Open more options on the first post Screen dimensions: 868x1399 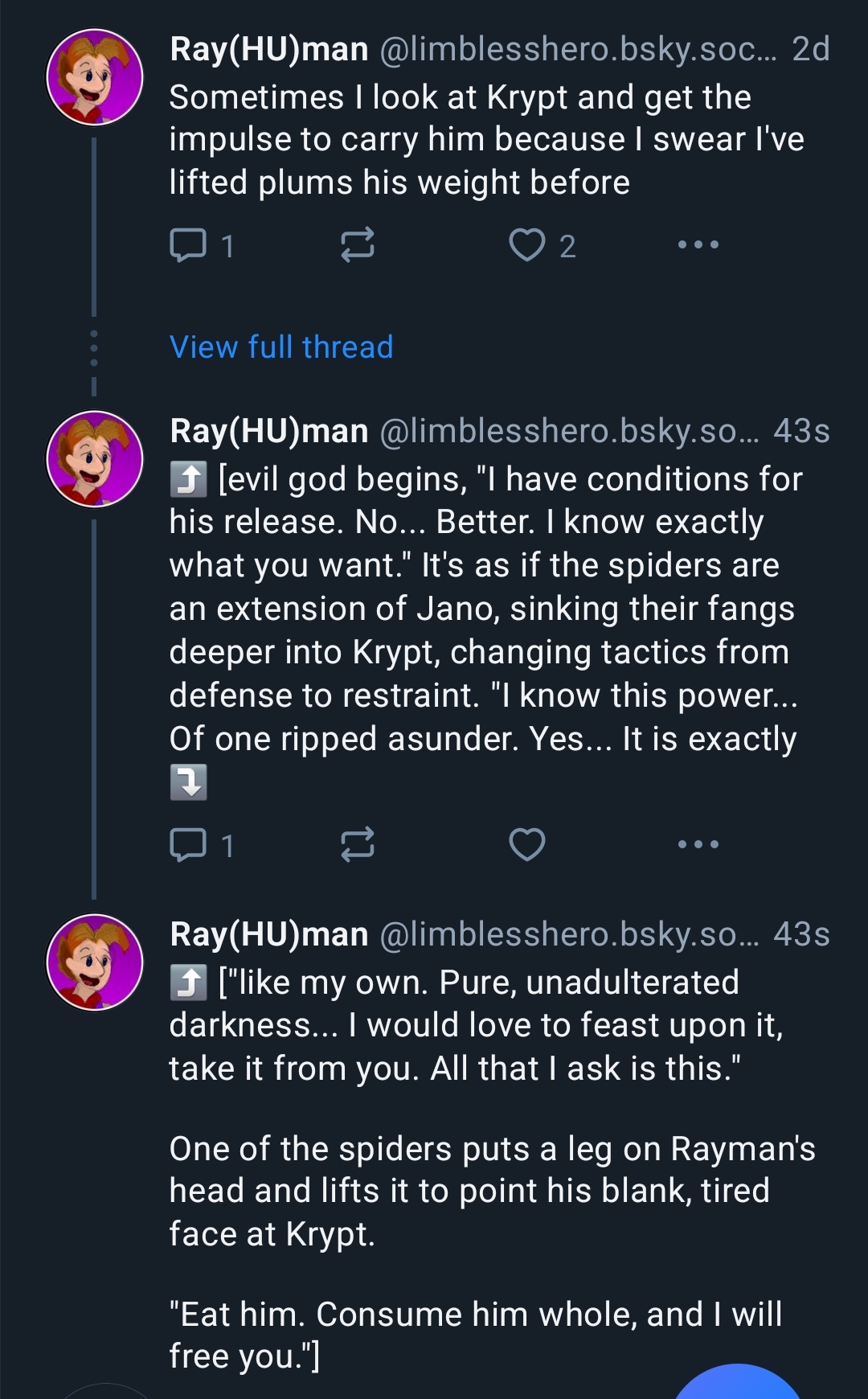[x=698, y=244]
